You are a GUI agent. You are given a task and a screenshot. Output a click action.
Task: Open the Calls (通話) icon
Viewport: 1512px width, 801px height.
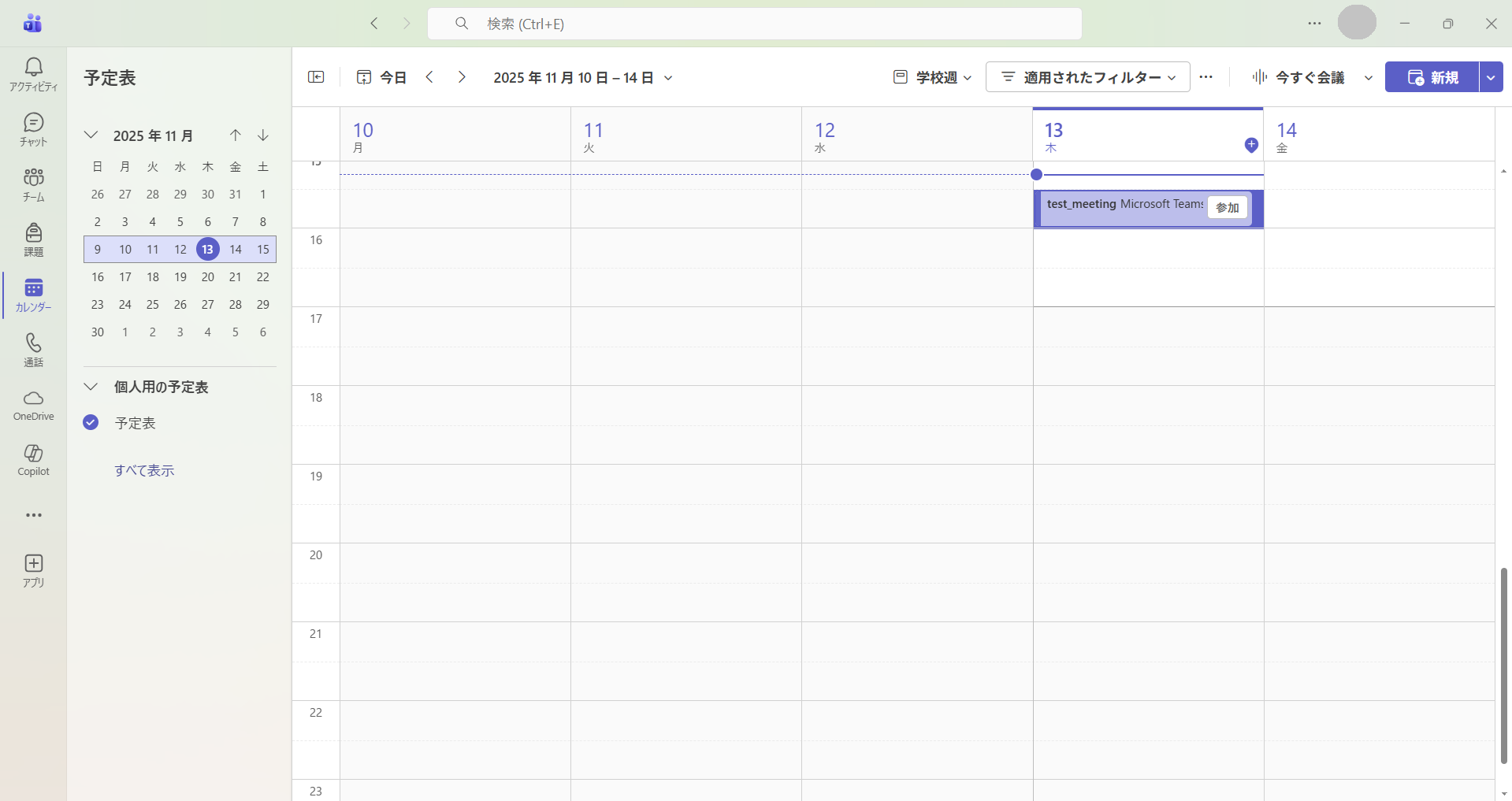click(33, 350)
